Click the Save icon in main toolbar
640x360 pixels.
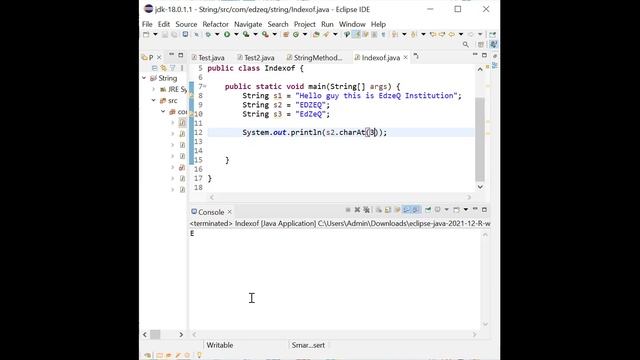pos(164,35)
